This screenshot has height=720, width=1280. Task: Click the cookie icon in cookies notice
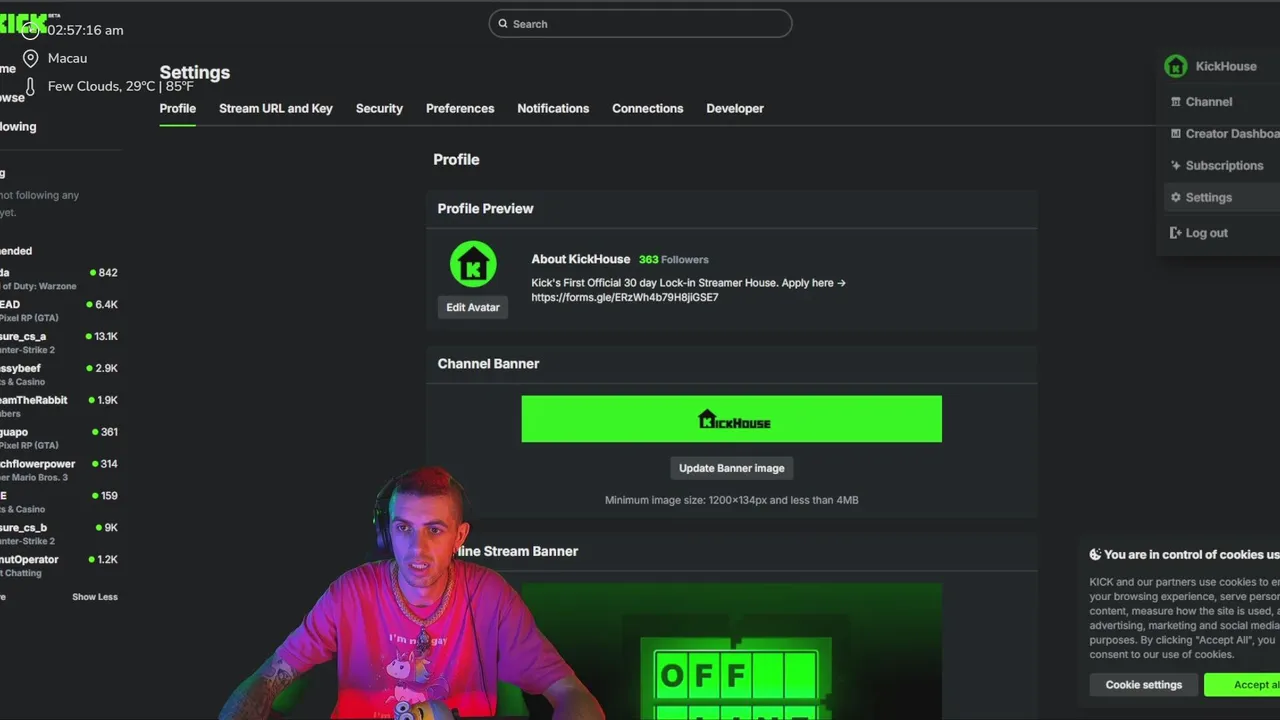coord(1095,554)
